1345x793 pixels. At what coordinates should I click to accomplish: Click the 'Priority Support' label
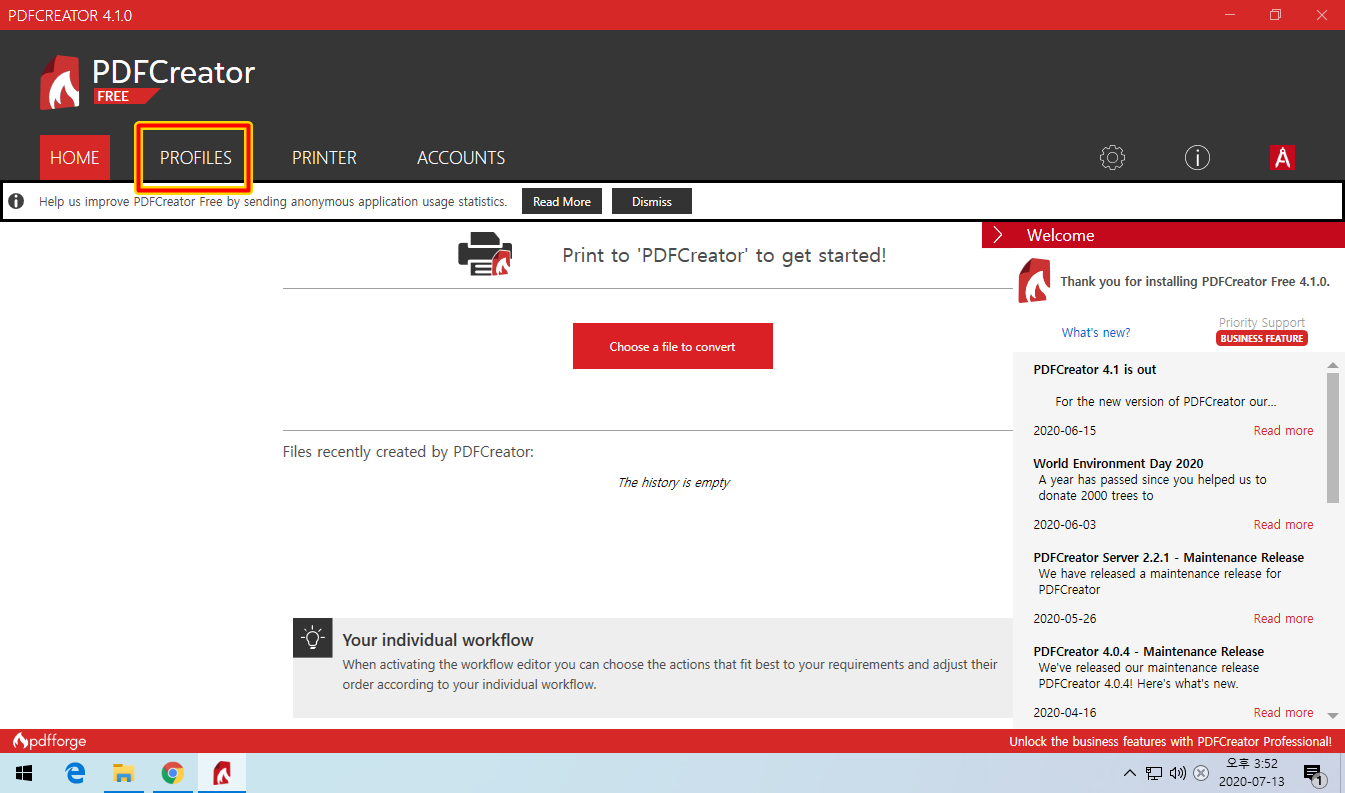tap(1262, 322)
